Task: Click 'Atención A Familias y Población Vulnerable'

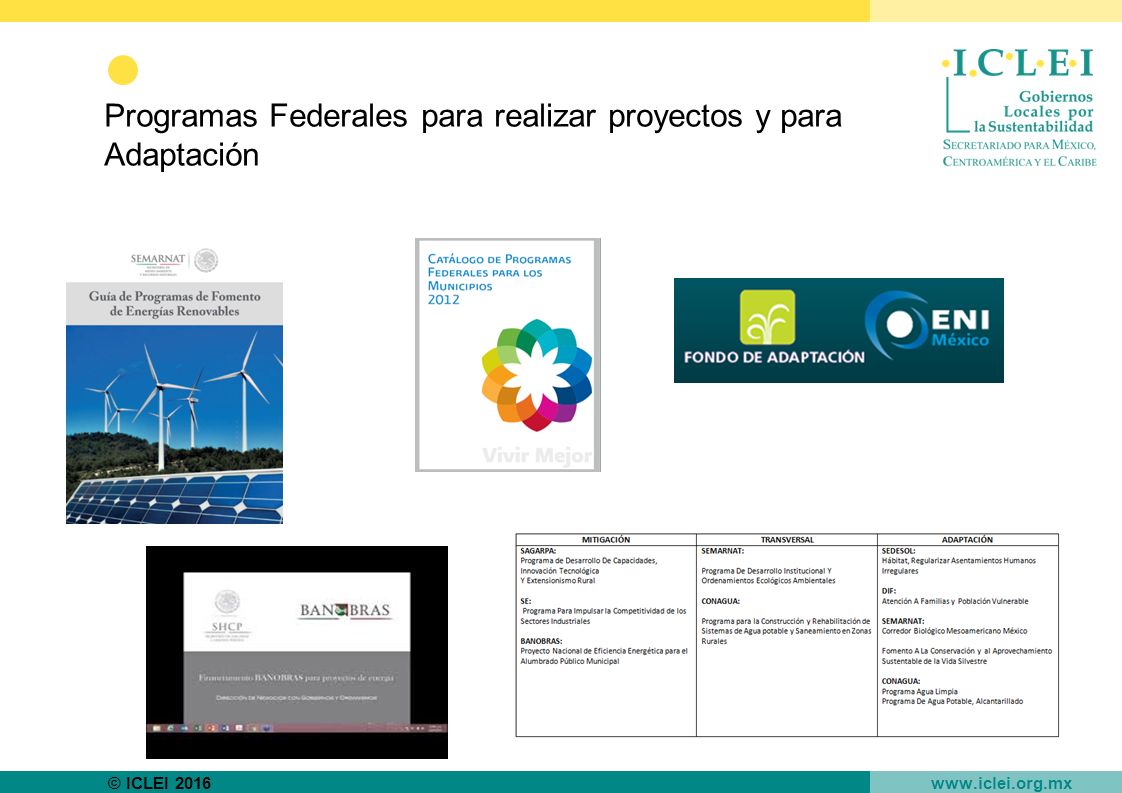Action: [955, 601]
